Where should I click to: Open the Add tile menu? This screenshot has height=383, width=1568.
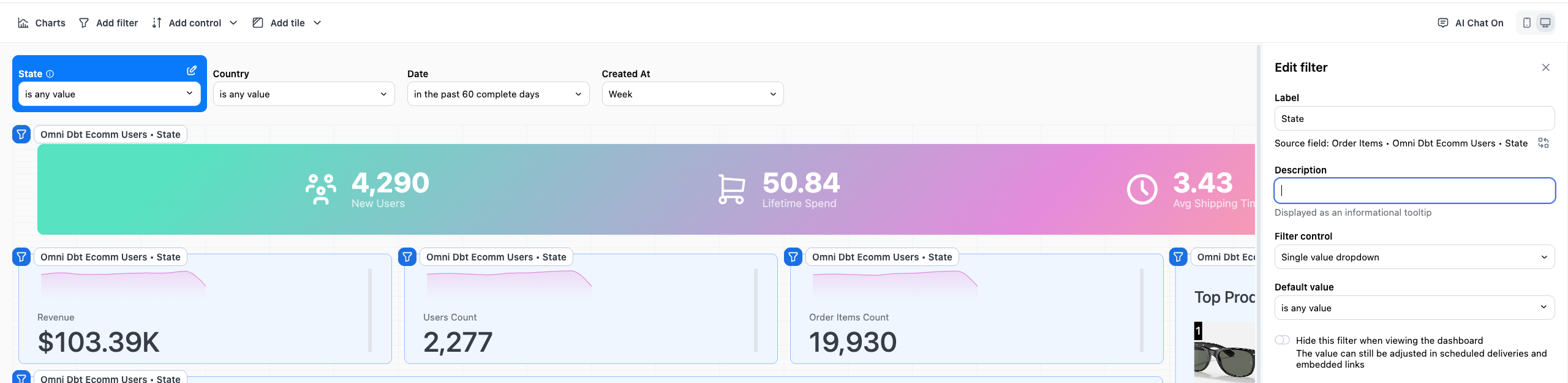tap(287, 23)
